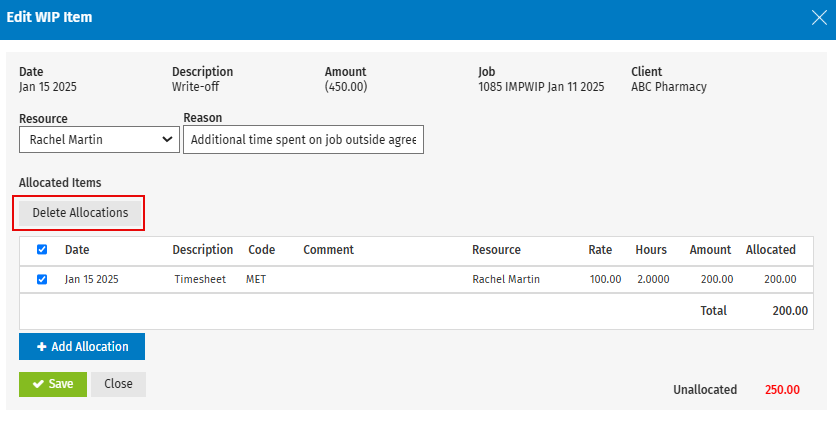
Task: Click the Close button beside Save
Action: point(118,384)
